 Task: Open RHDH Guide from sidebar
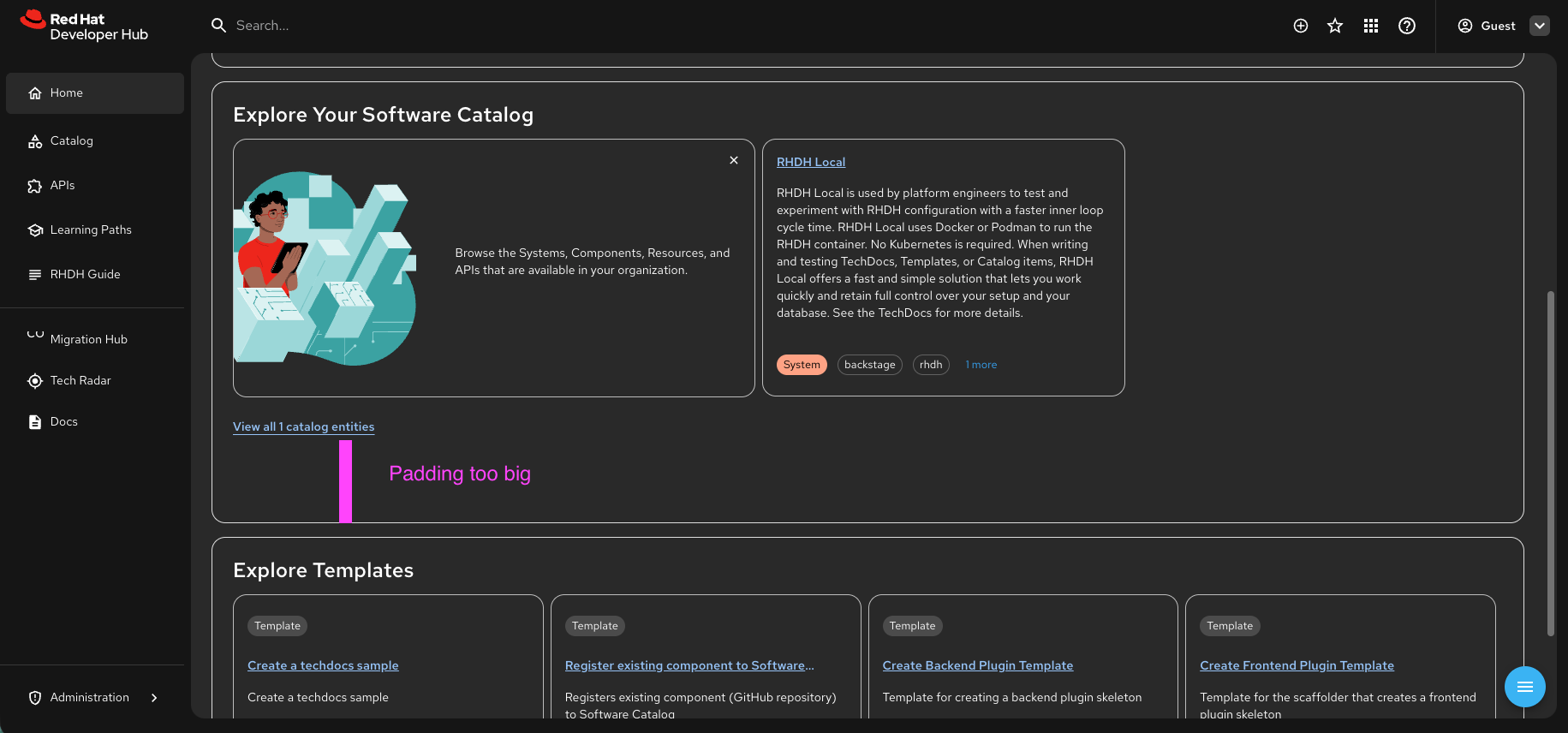click(x=85, y=275)
